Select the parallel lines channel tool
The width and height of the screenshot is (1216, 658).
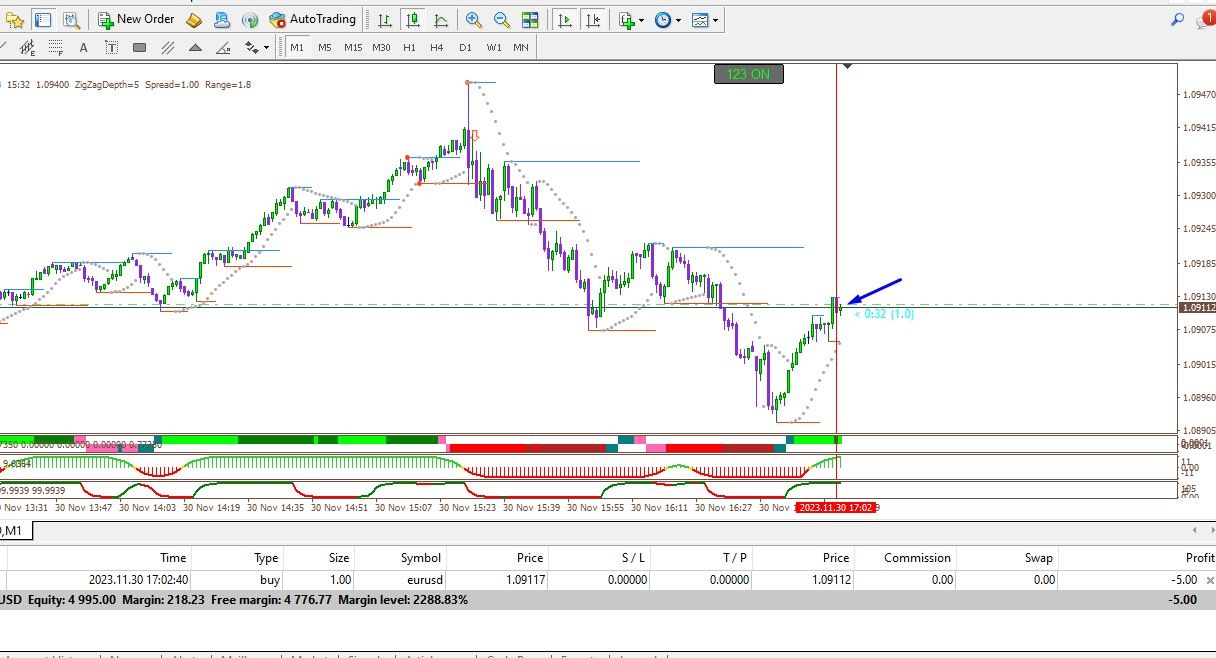(168, 47)
